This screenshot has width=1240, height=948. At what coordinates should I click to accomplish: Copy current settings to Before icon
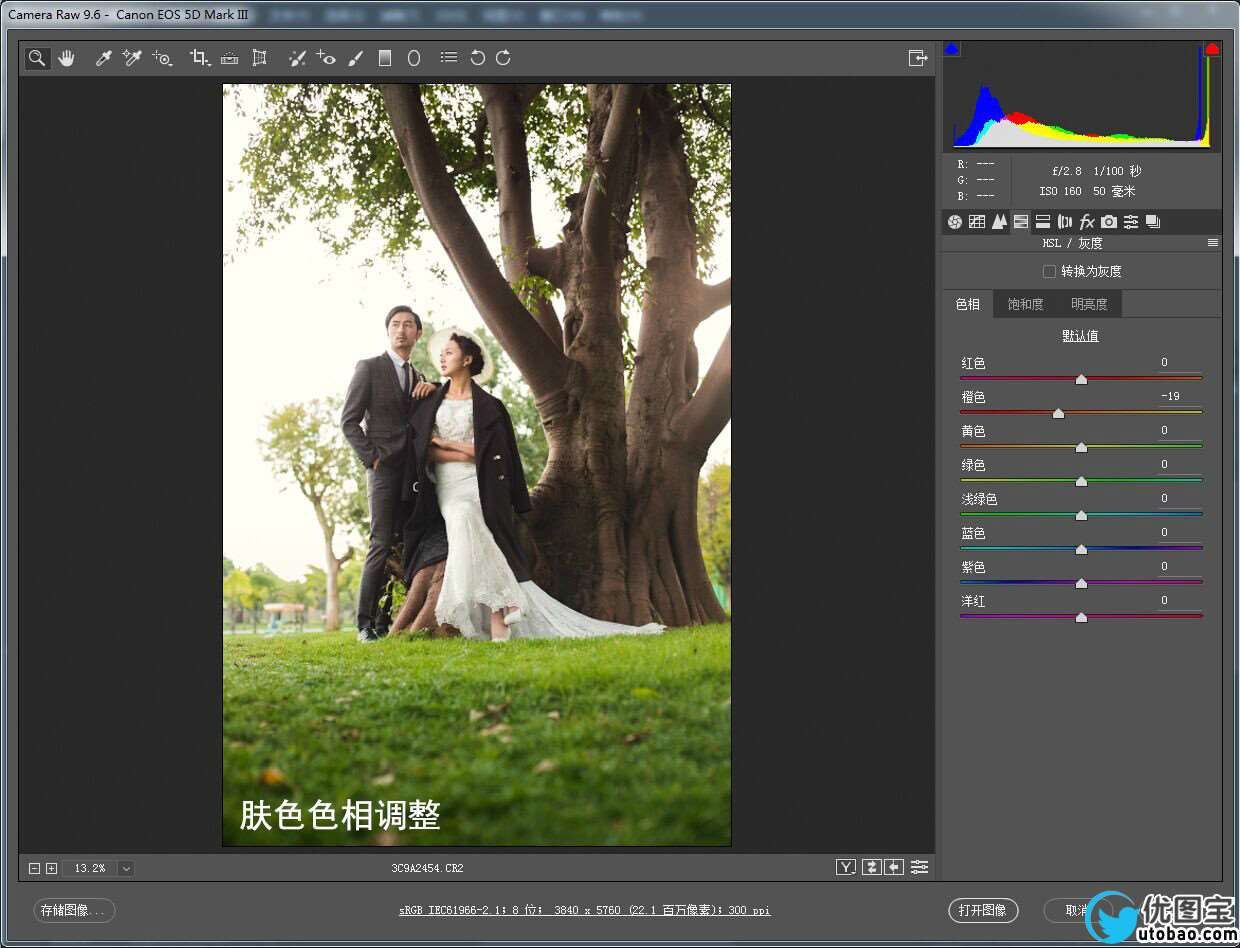click(895, 867)
